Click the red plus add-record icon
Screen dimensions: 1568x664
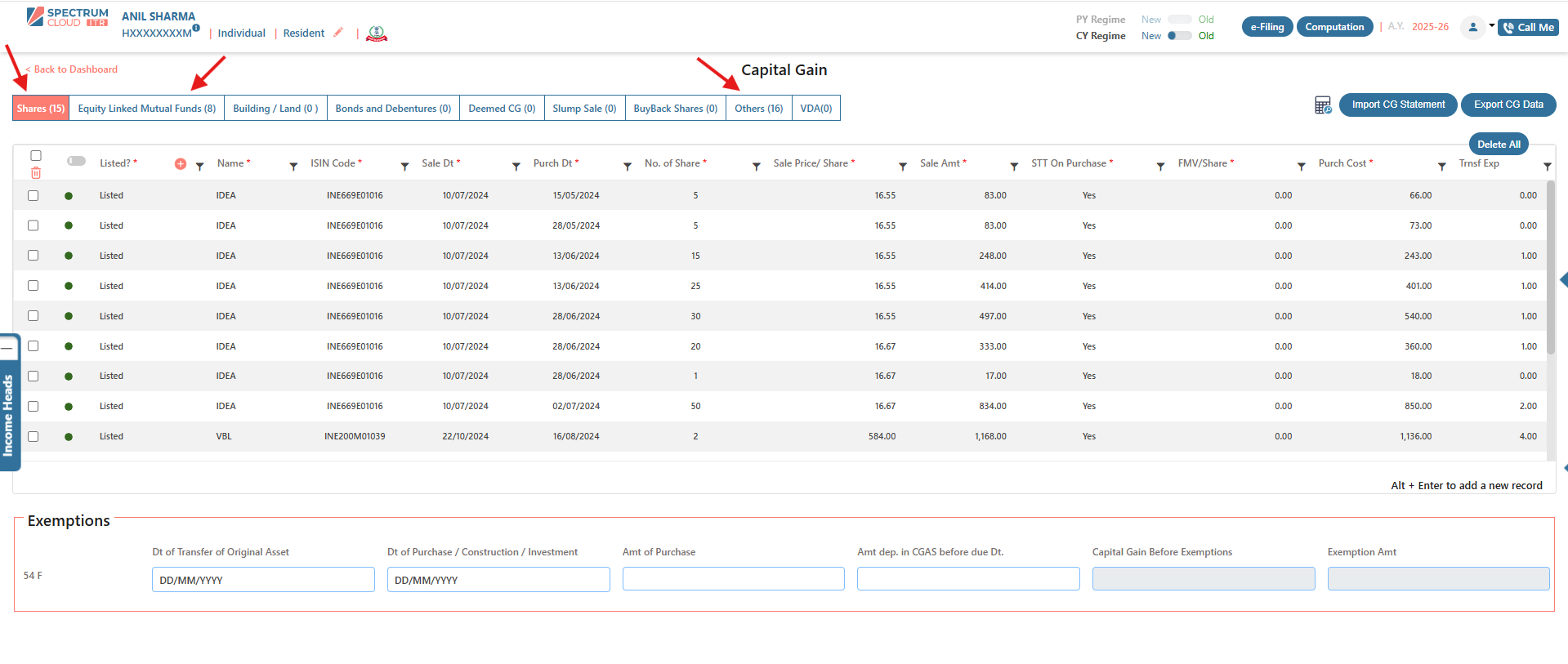[x=181, y=164]
